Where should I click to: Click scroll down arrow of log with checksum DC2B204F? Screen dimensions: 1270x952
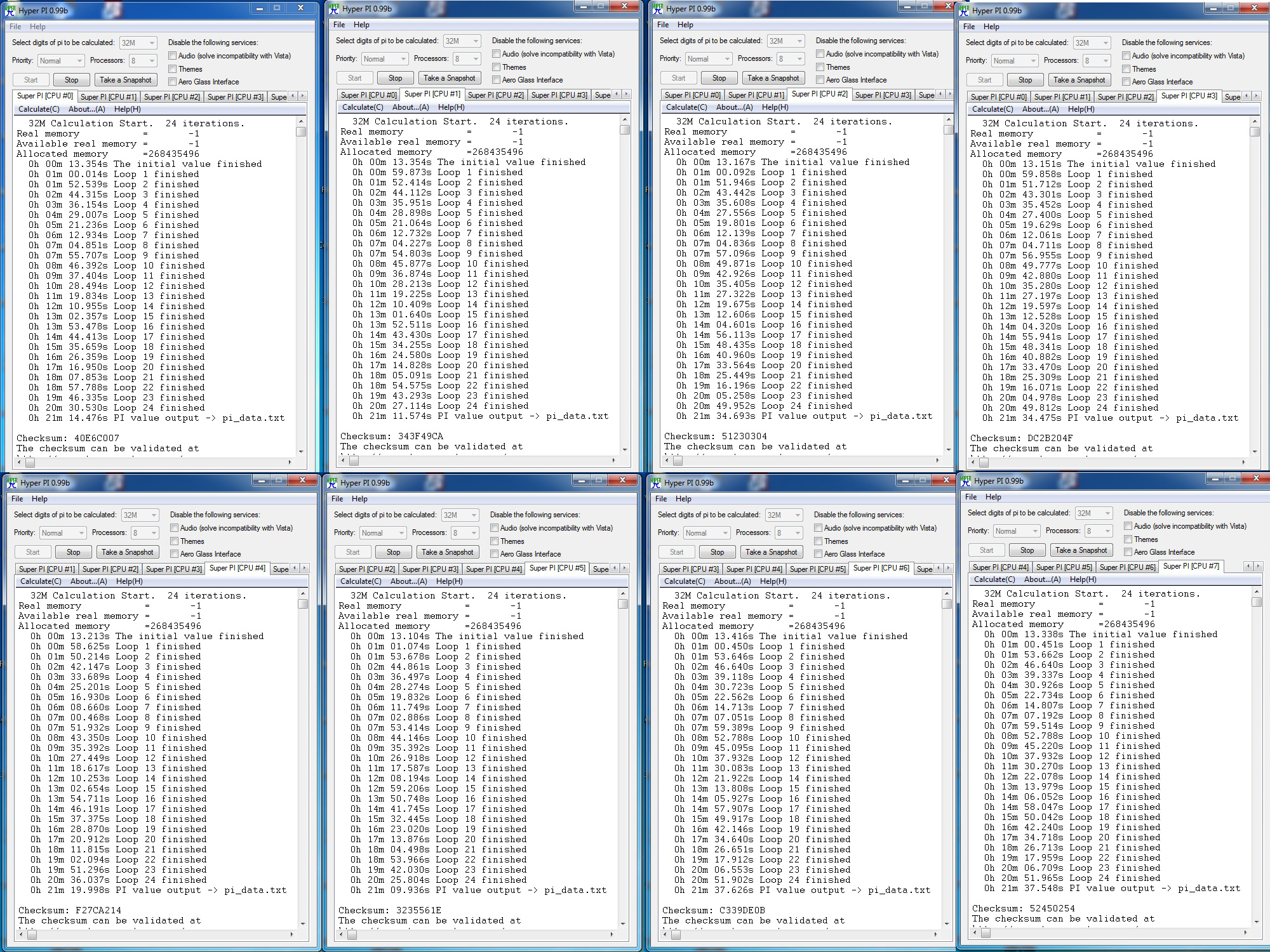tap(1255, 452)
